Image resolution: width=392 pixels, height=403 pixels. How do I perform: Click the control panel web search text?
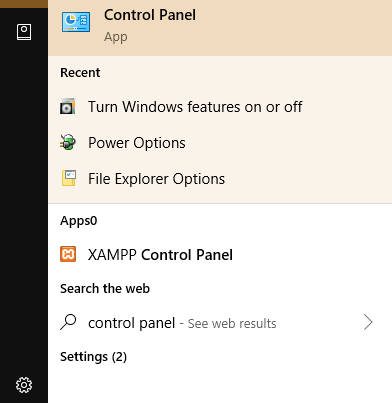point(132,323)
